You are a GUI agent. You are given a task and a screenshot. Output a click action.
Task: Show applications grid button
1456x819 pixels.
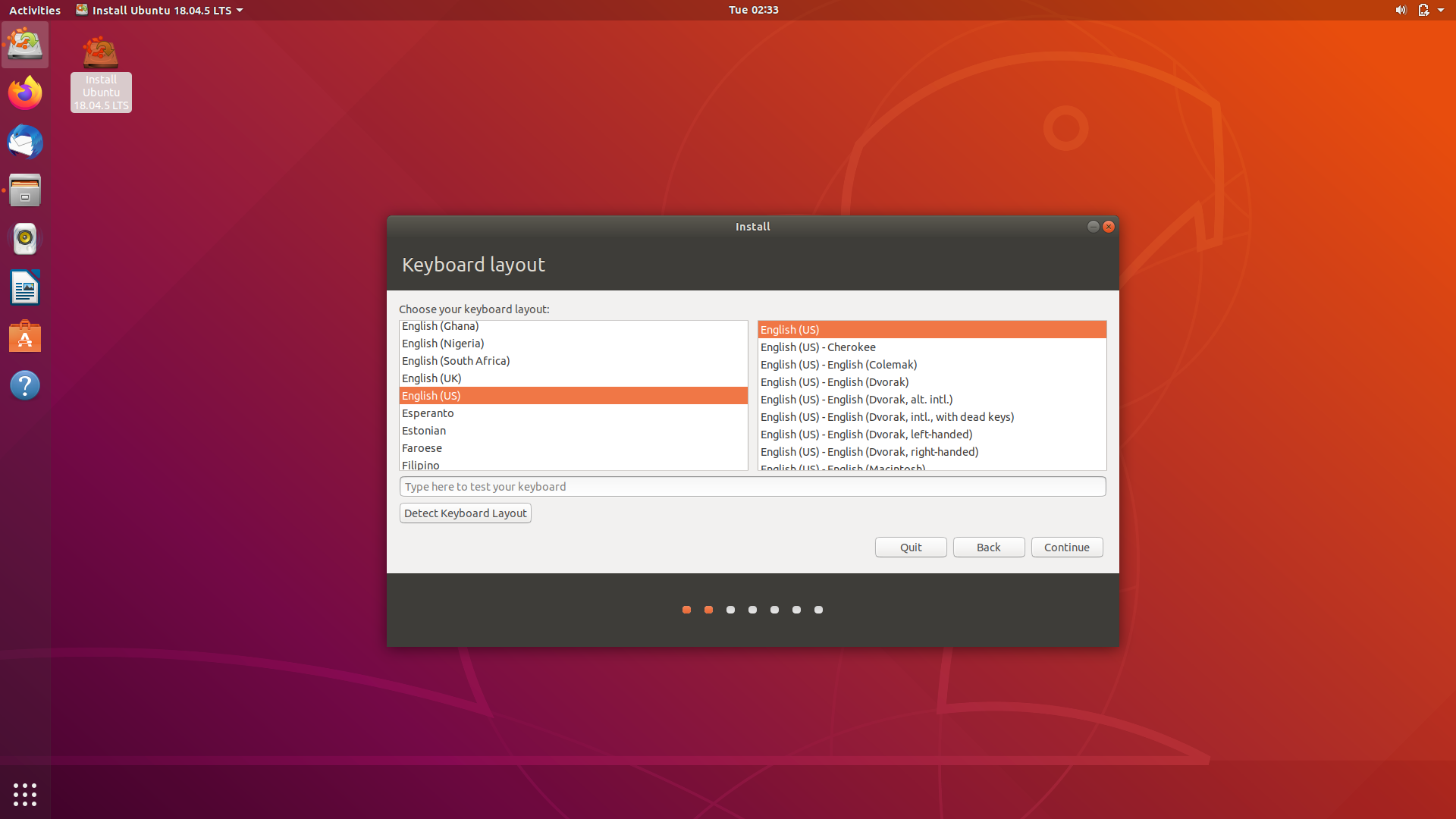25,794
